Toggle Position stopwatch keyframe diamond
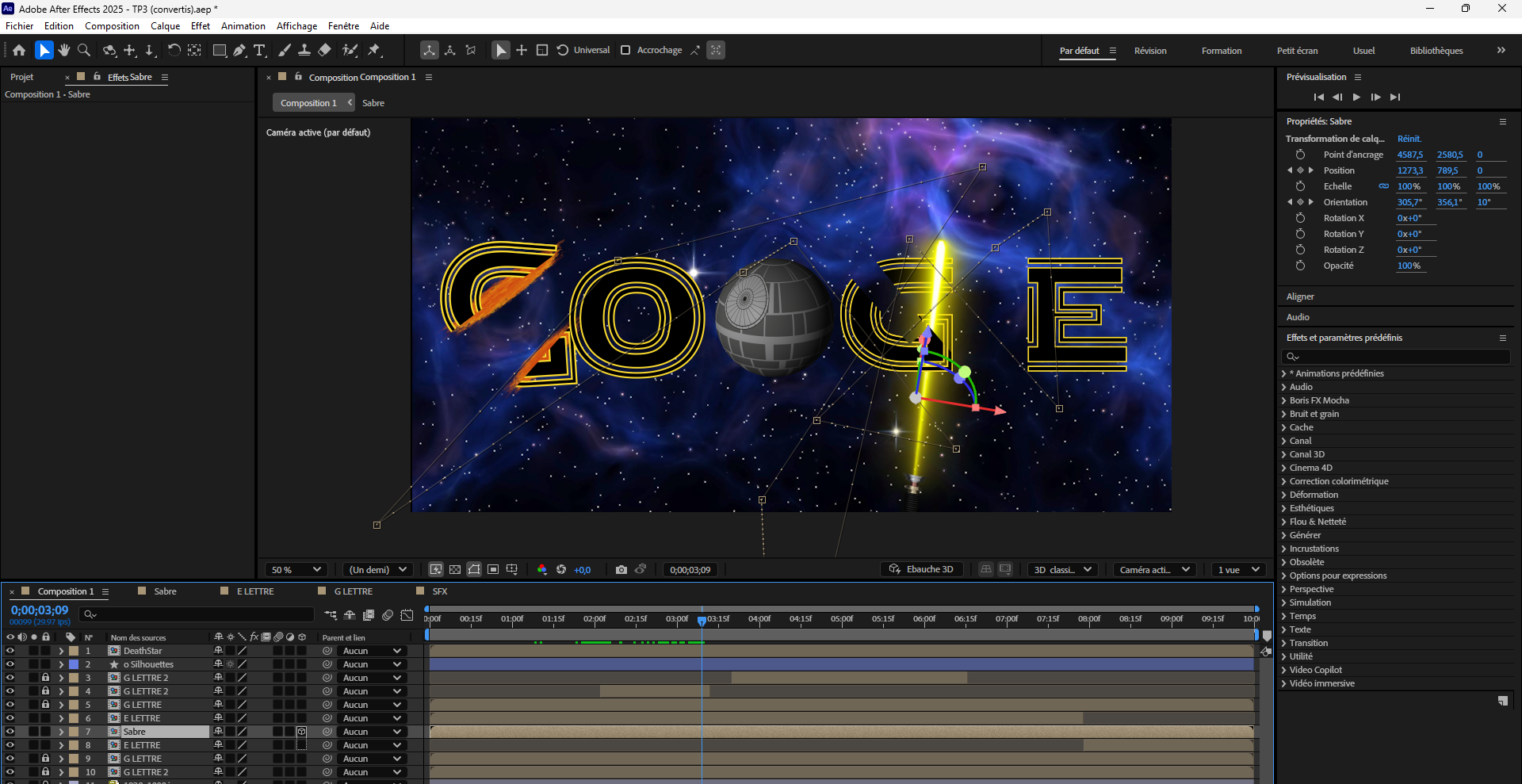Image resolution: width=1522 pixels, height=784 pixels. coord(1300,170)
